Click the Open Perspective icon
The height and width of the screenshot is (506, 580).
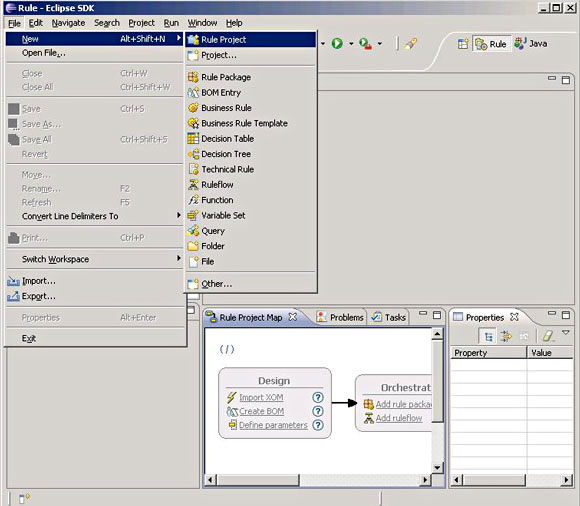[463, 44]
